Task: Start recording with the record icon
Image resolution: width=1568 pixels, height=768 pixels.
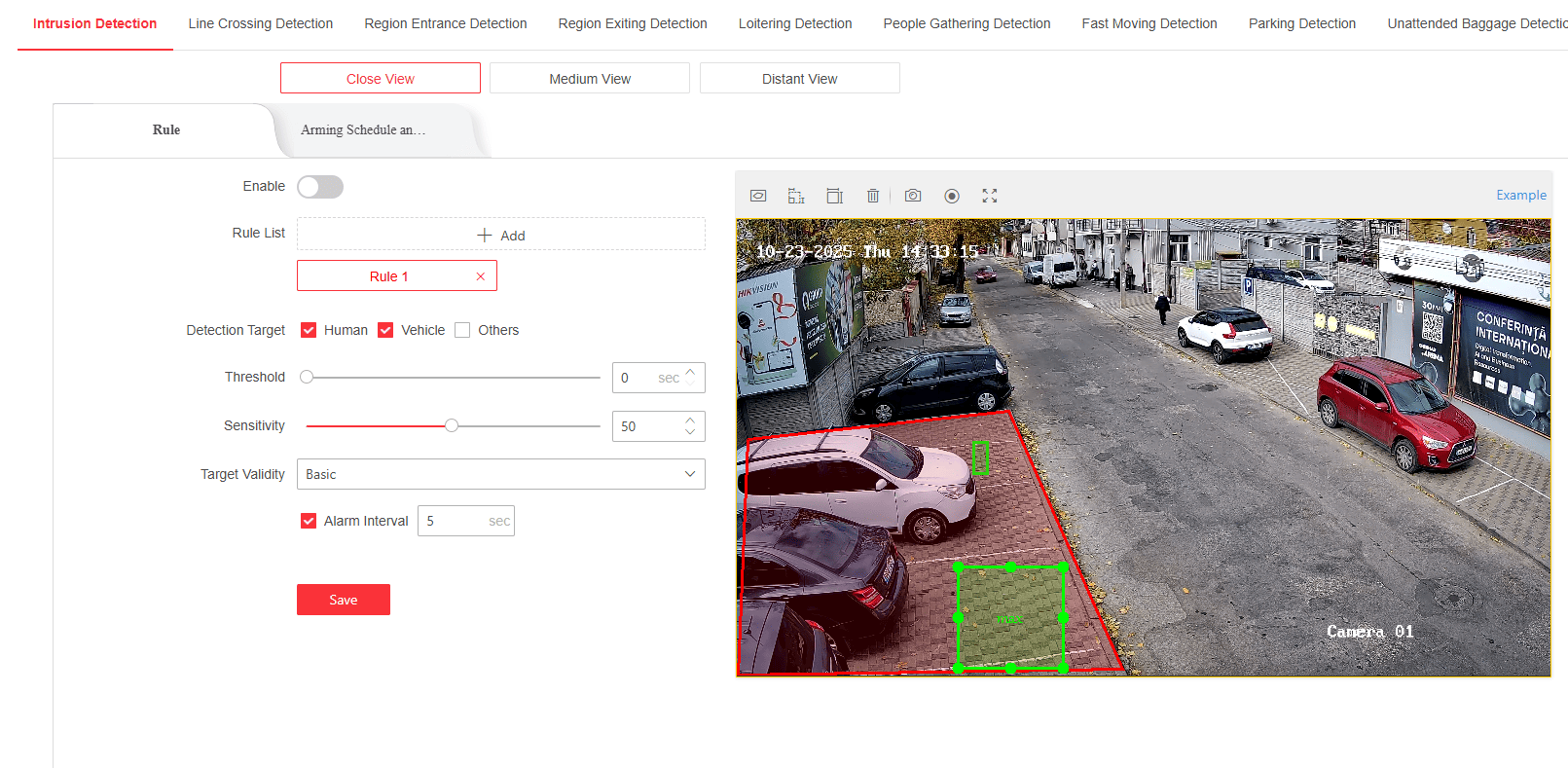Action: [x=952, y=196]
